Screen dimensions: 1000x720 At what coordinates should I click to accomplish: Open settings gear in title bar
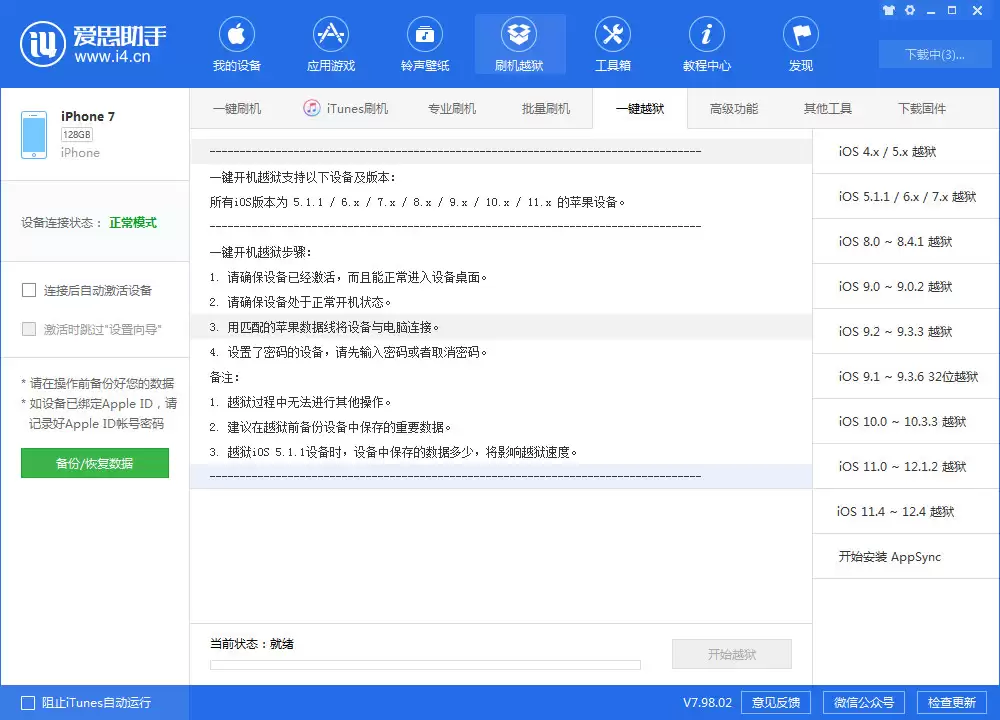coord(910,10)
